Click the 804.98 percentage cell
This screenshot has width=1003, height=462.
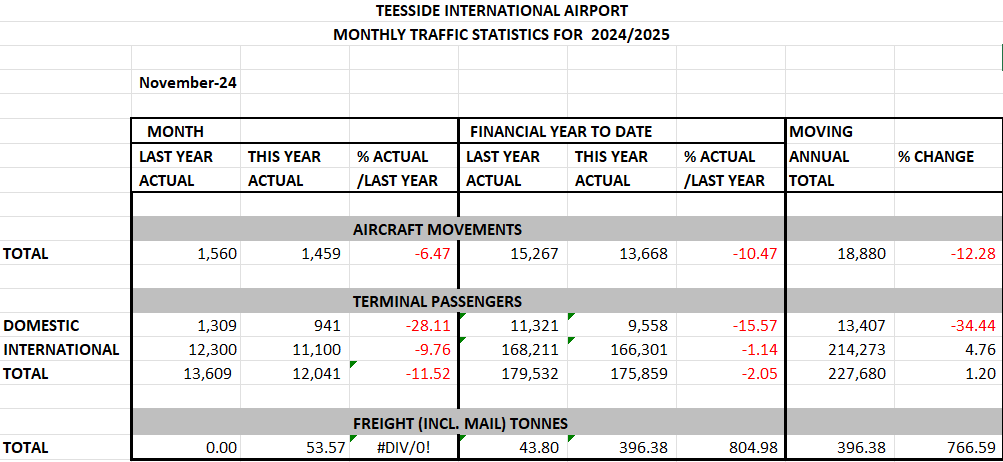(731, 447)
